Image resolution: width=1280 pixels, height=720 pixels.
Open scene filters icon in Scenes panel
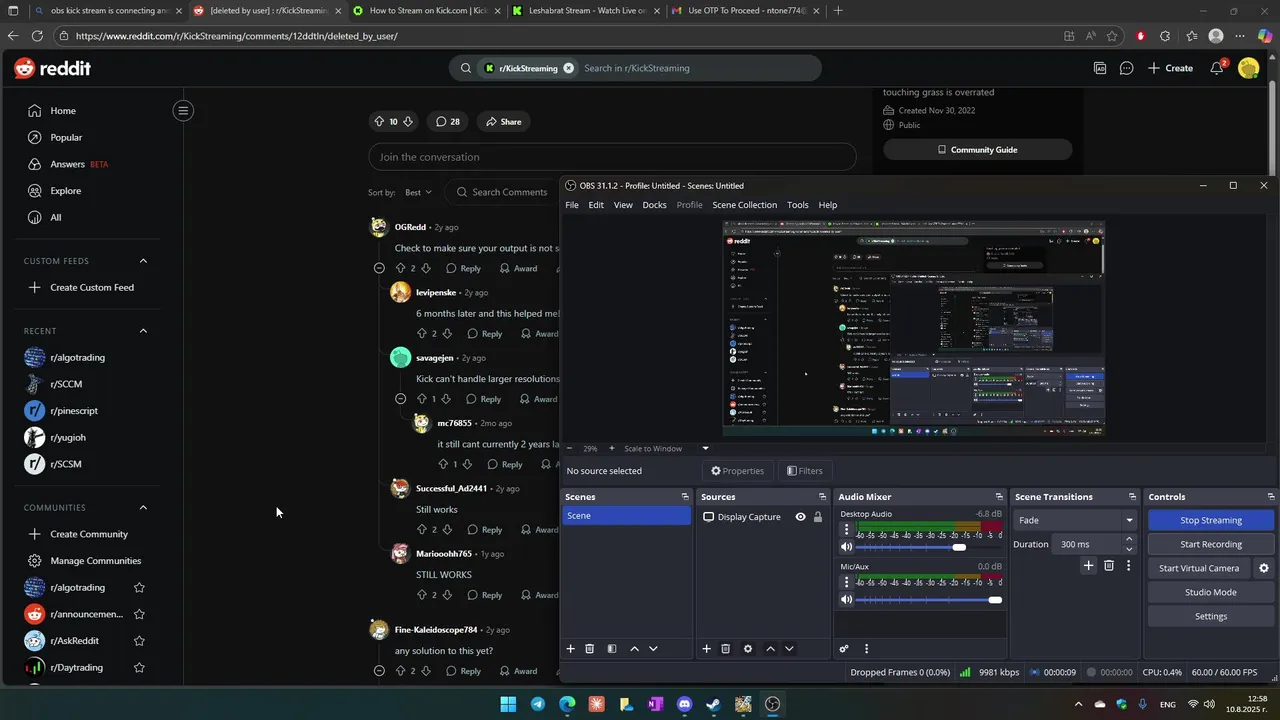click(x=612, y=649)
